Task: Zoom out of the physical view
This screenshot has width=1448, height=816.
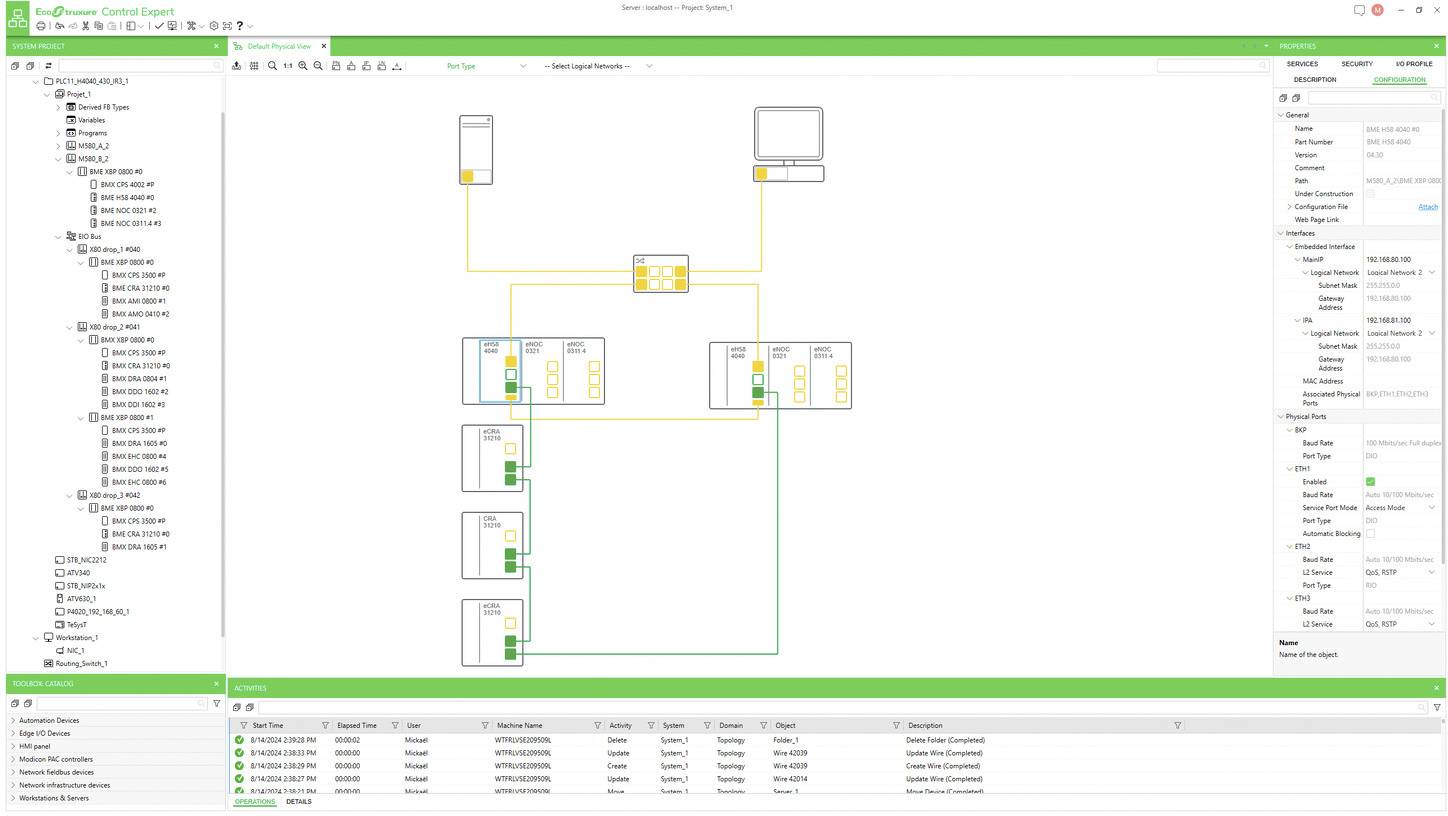Action: (318, 66)
